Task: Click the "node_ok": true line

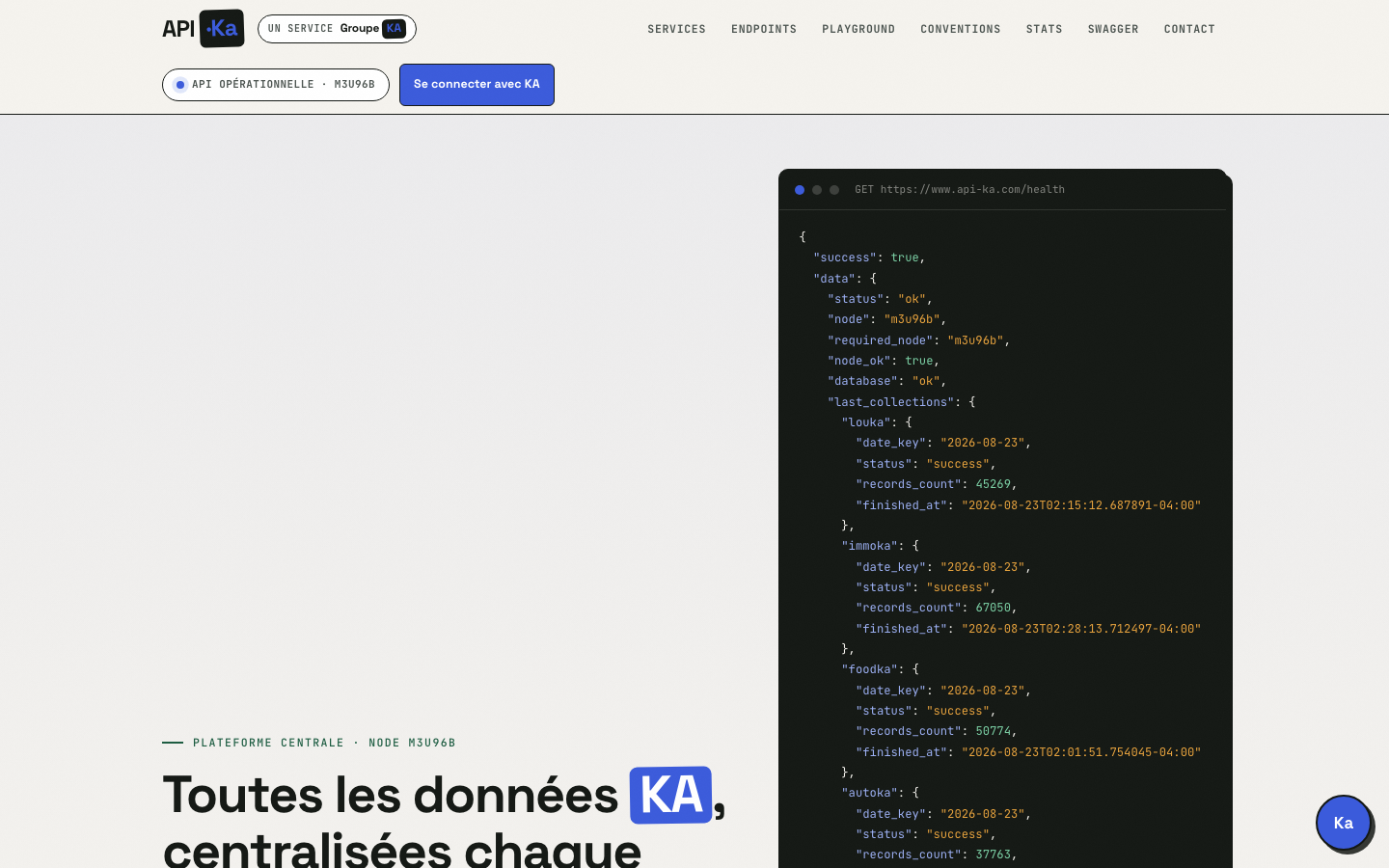Action: 884,361
